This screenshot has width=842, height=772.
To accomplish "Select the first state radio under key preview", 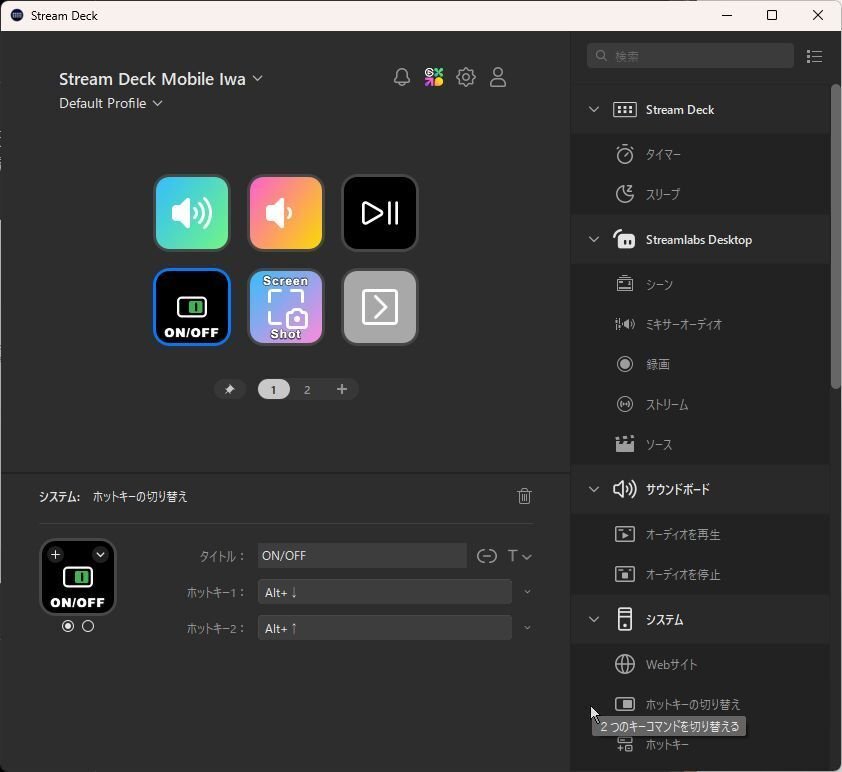I will [x=68, y=626].
